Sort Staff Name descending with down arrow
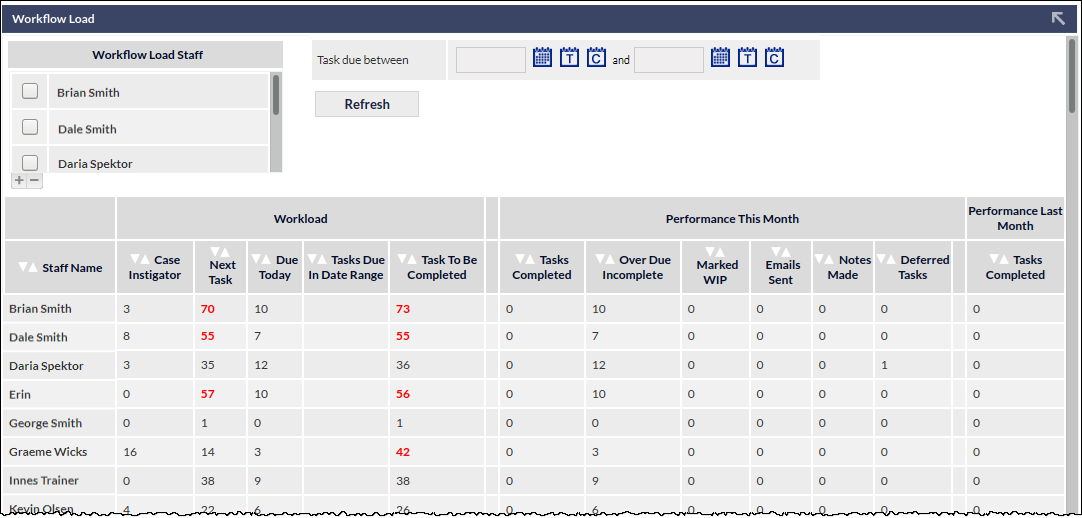1082x518 pixels. click(23, 268)
